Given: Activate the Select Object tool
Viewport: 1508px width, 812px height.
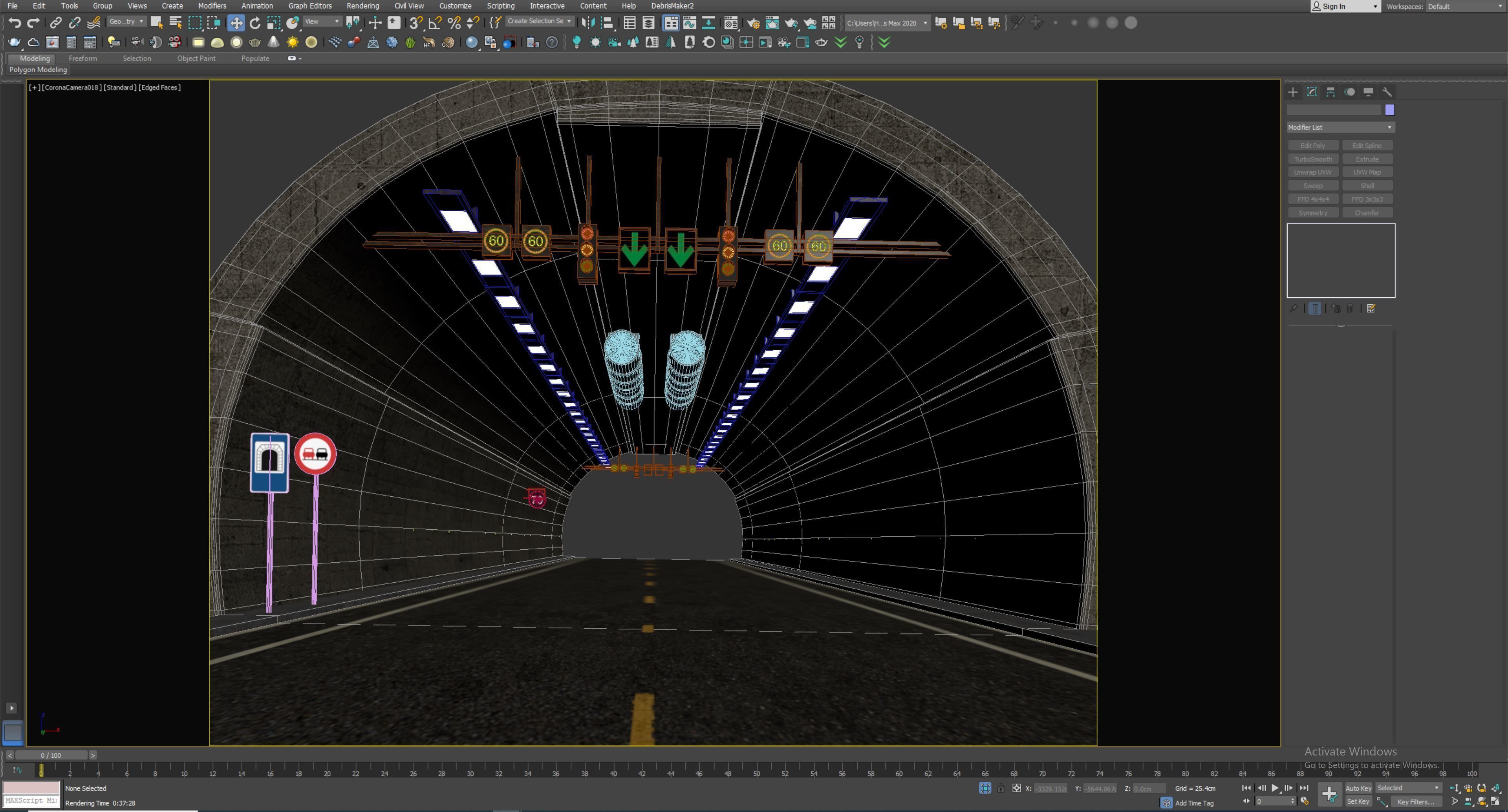Looking at the screenshot, I should [156, 23].
